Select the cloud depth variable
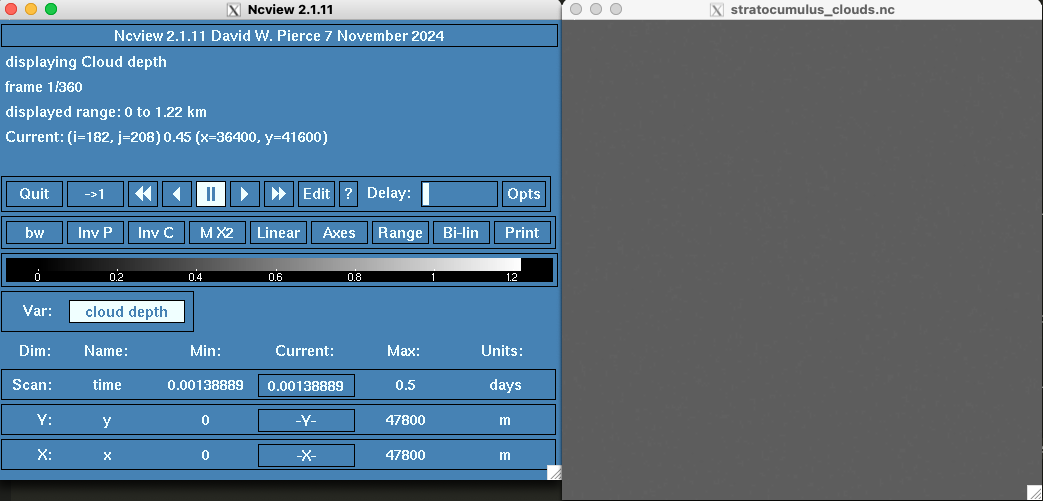 click(x=126, y=311)
